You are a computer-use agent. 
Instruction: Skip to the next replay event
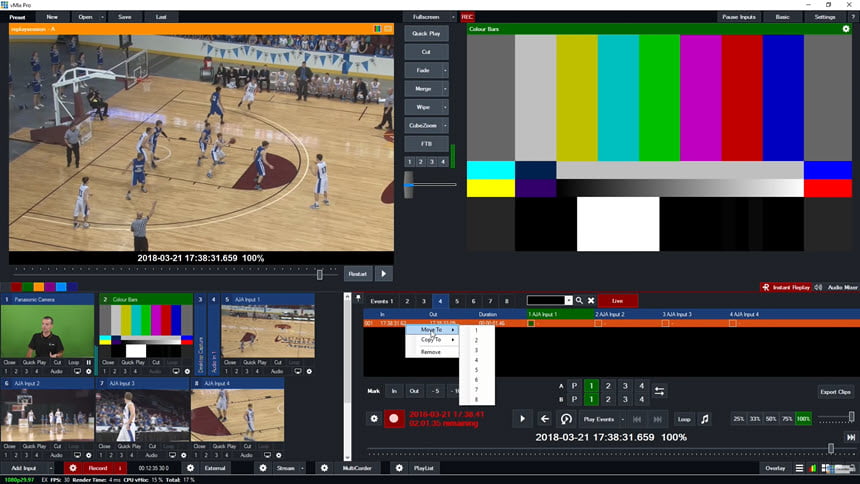pos(657,419)
